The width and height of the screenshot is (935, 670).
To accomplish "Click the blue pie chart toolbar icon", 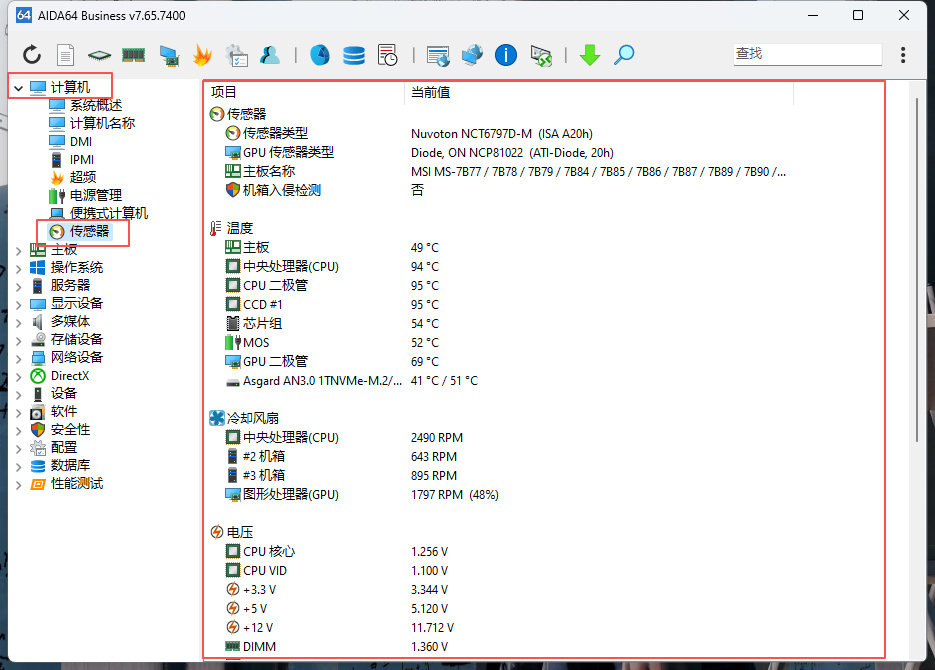I will tap(320, 55).
